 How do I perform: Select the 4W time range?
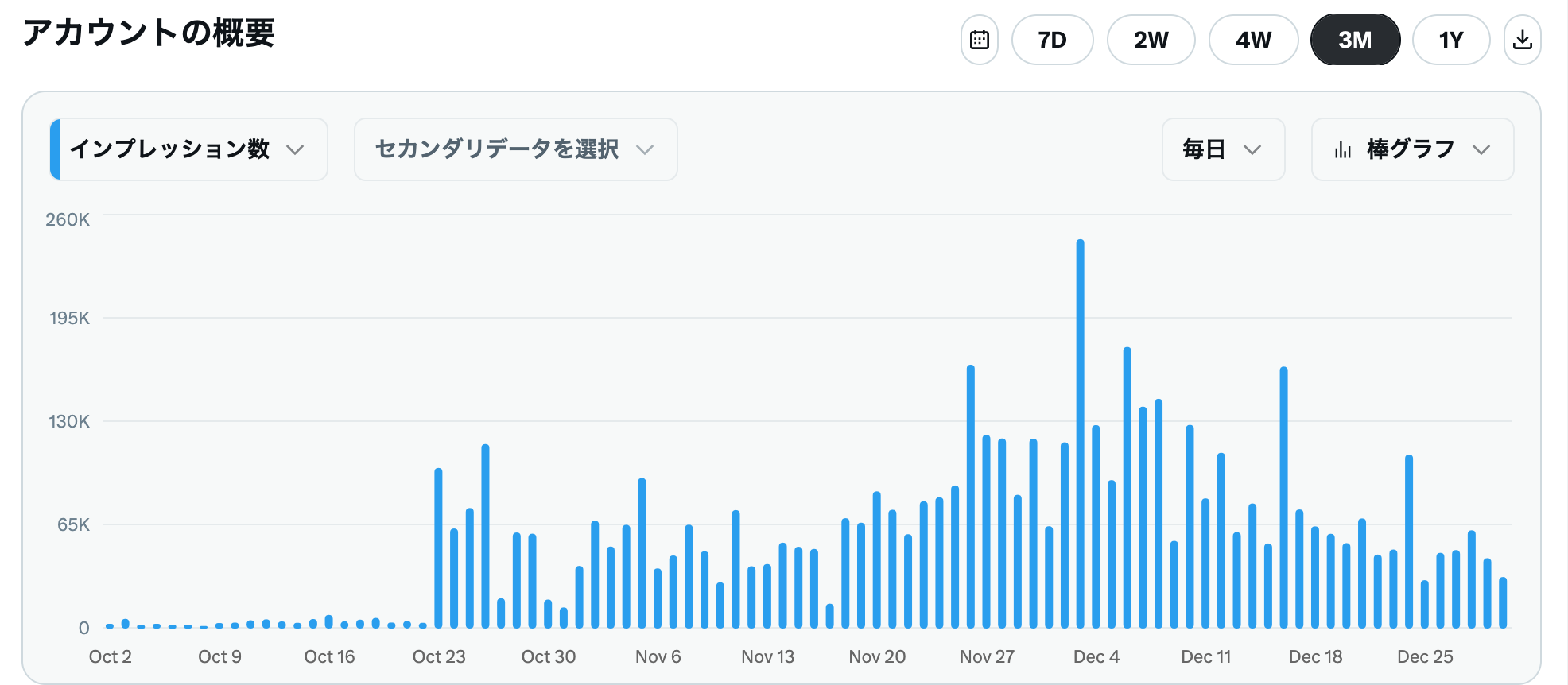tap(1253, 40)
